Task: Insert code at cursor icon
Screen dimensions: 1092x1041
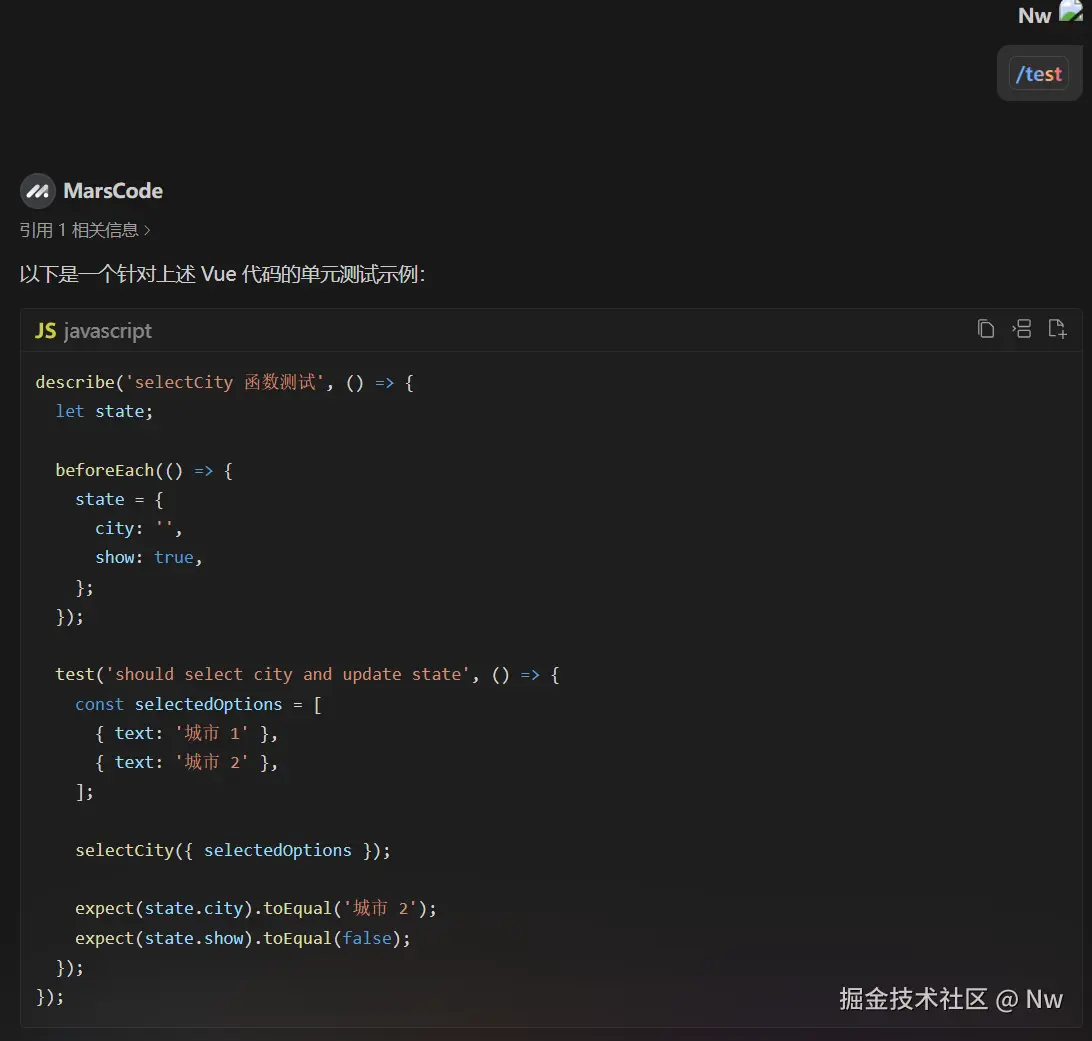Action: tap(1022, 329)
